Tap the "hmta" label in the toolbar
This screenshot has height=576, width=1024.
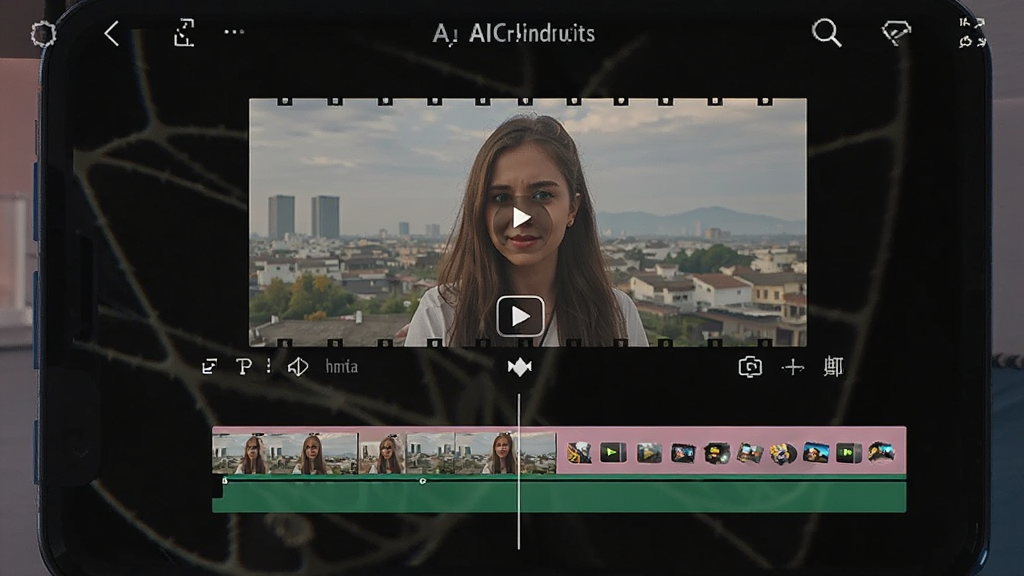[342, 366]
